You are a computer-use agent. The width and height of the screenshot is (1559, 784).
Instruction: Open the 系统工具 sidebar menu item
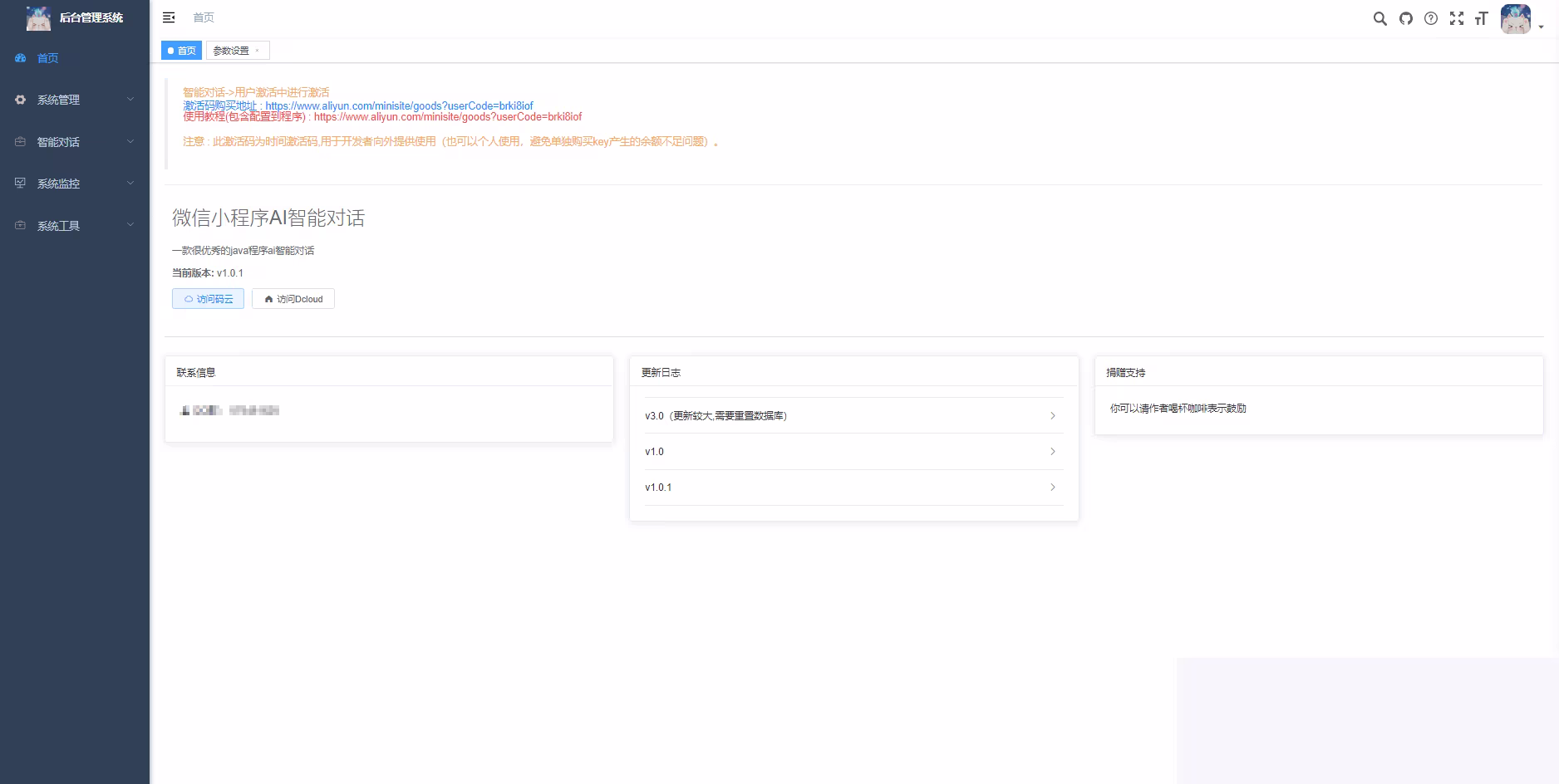click(x=75, y=226)
